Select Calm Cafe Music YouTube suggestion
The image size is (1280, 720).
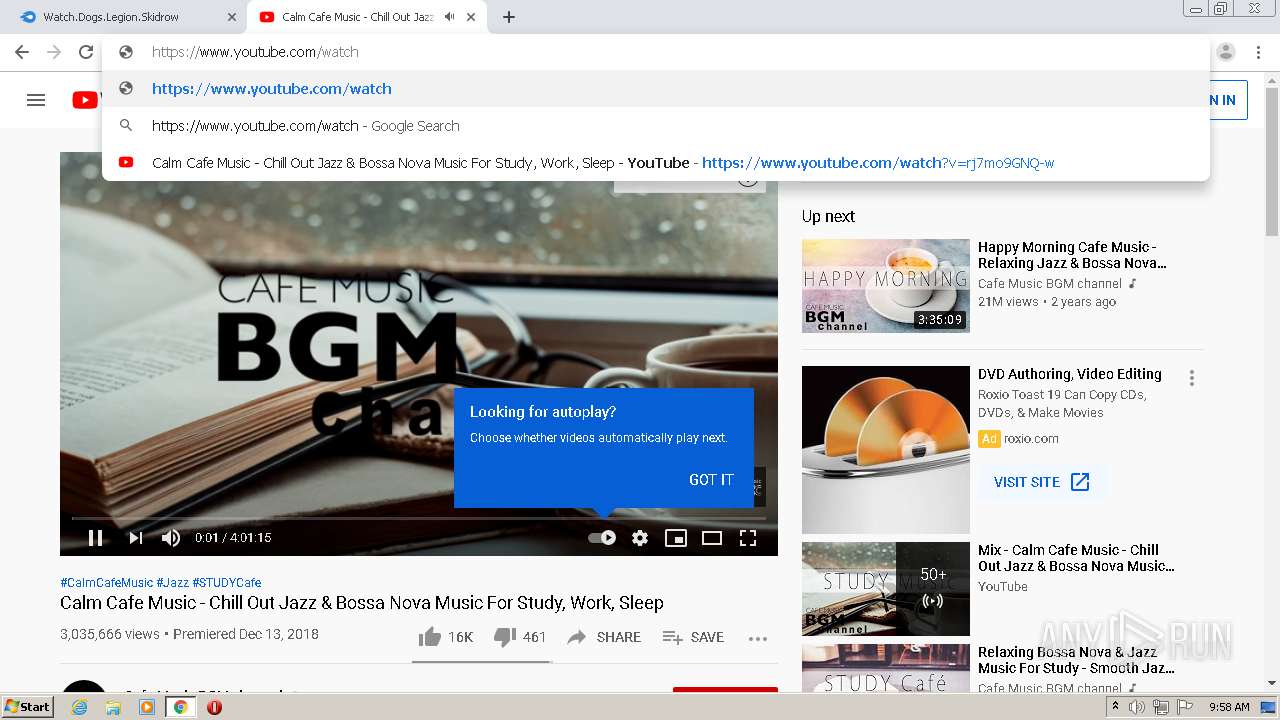[656, 163]
